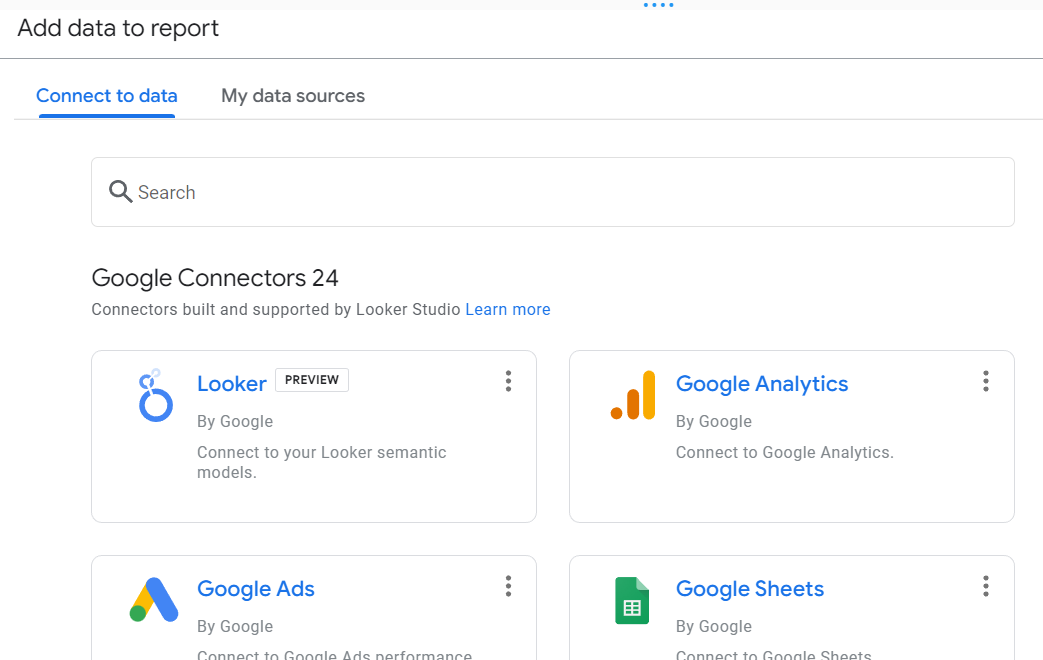
Task: Select the Google Ads connector title
Action: coord(256,589)
